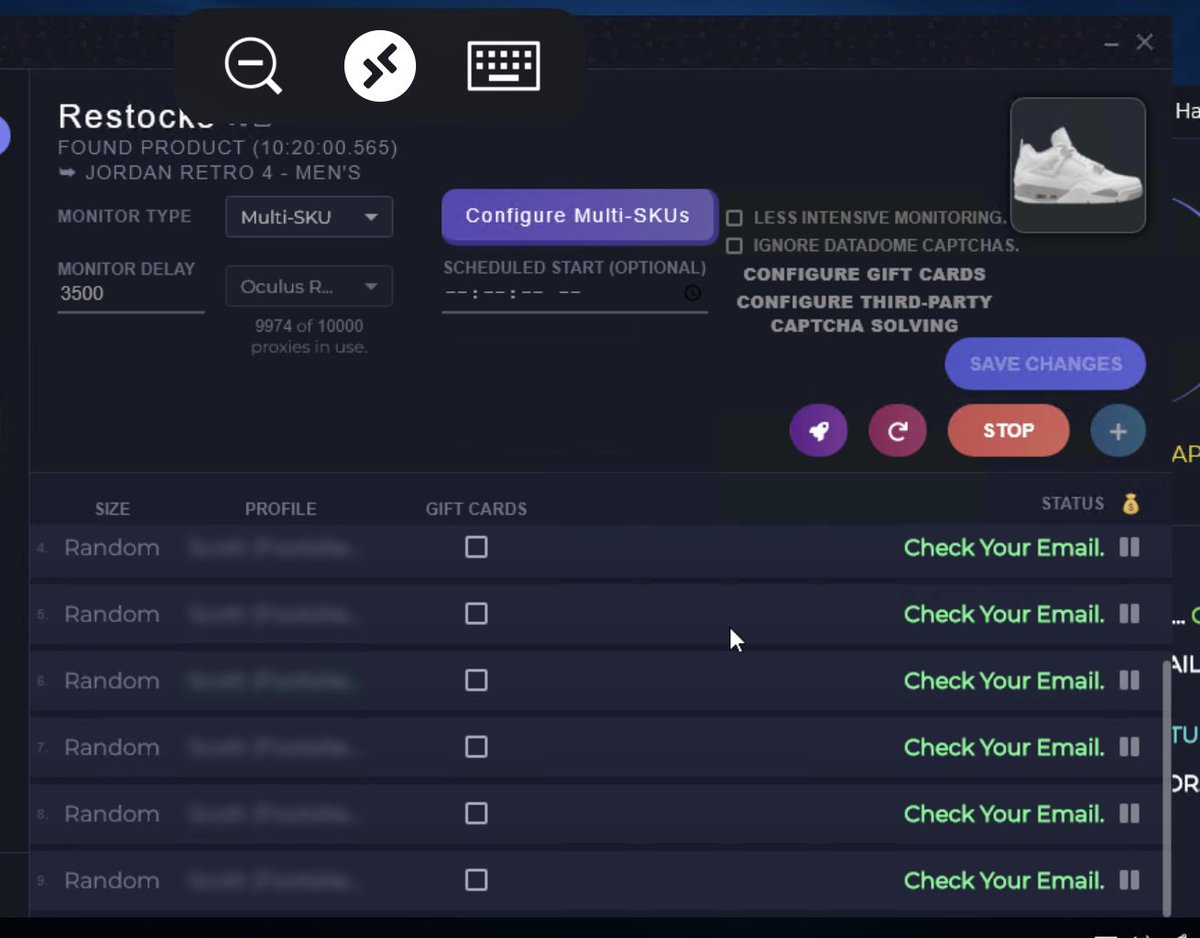
Task: Click the 9974 of 10000 proxies text
Action: click(x=309, y=337)
